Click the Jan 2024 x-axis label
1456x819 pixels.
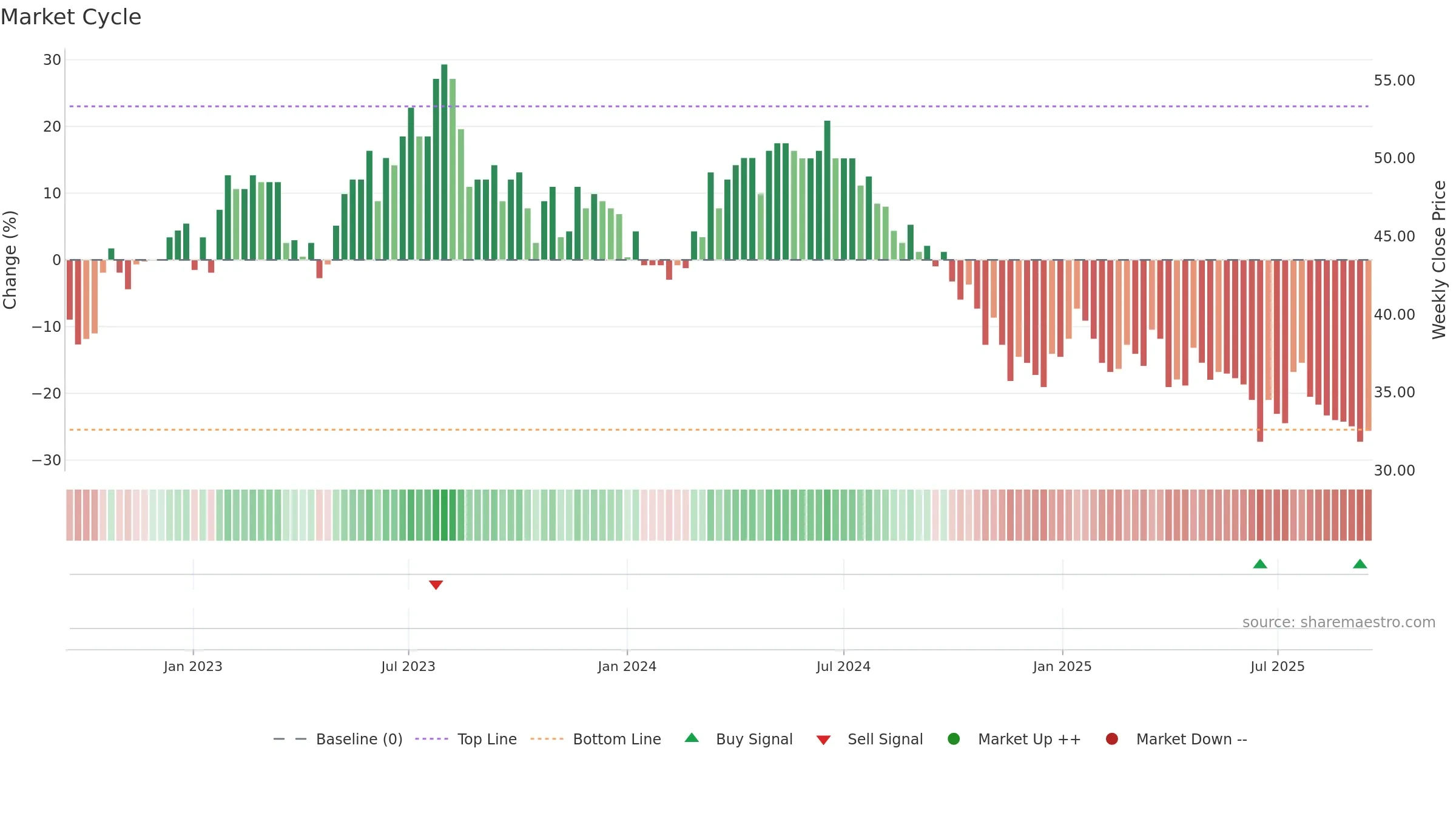point(627,666)
